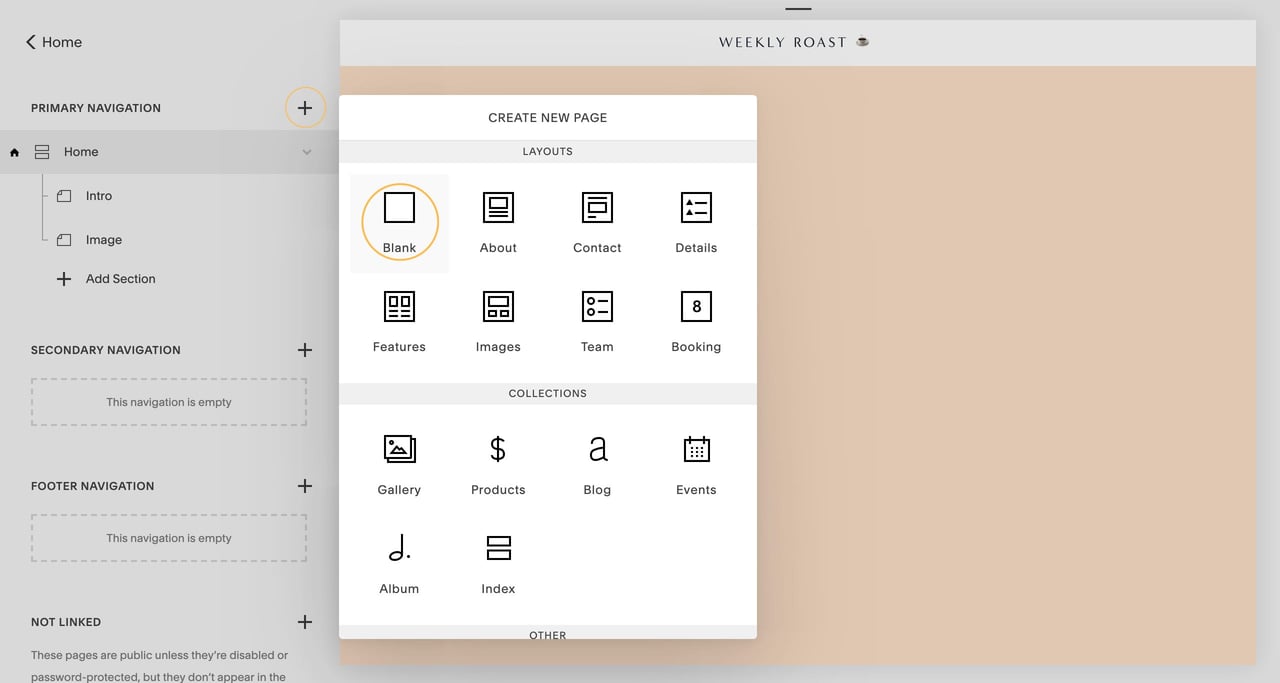Add a page to Primary Navigation

tap(305, 107)
